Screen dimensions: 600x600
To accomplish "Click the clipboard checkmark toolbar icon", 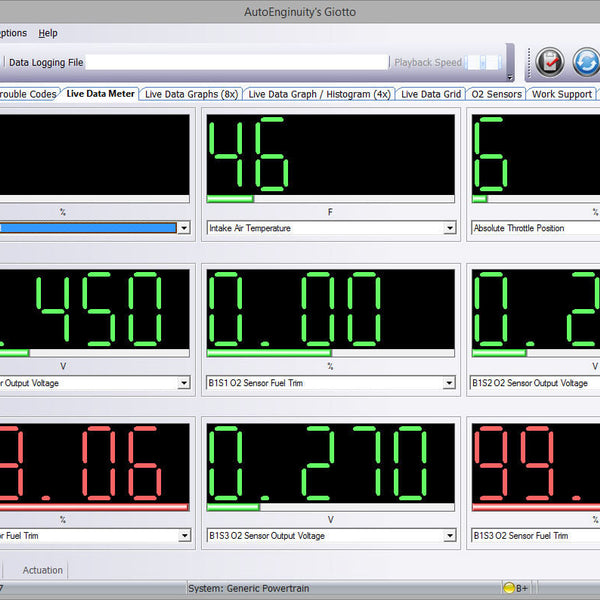I will (549, 62).
